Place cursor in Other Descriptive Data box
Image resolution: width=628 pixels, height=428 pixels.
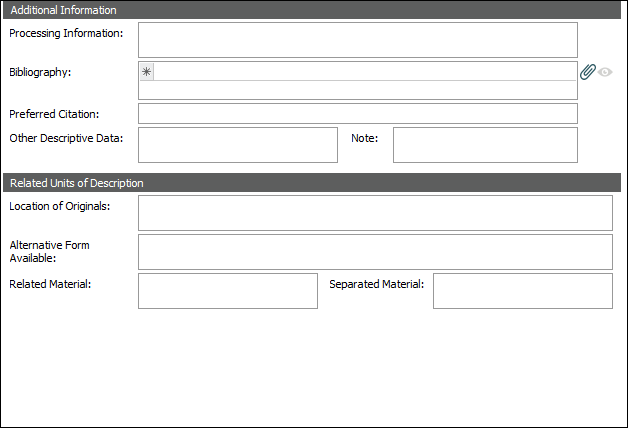pyautogui.click(x=237, y=145)
